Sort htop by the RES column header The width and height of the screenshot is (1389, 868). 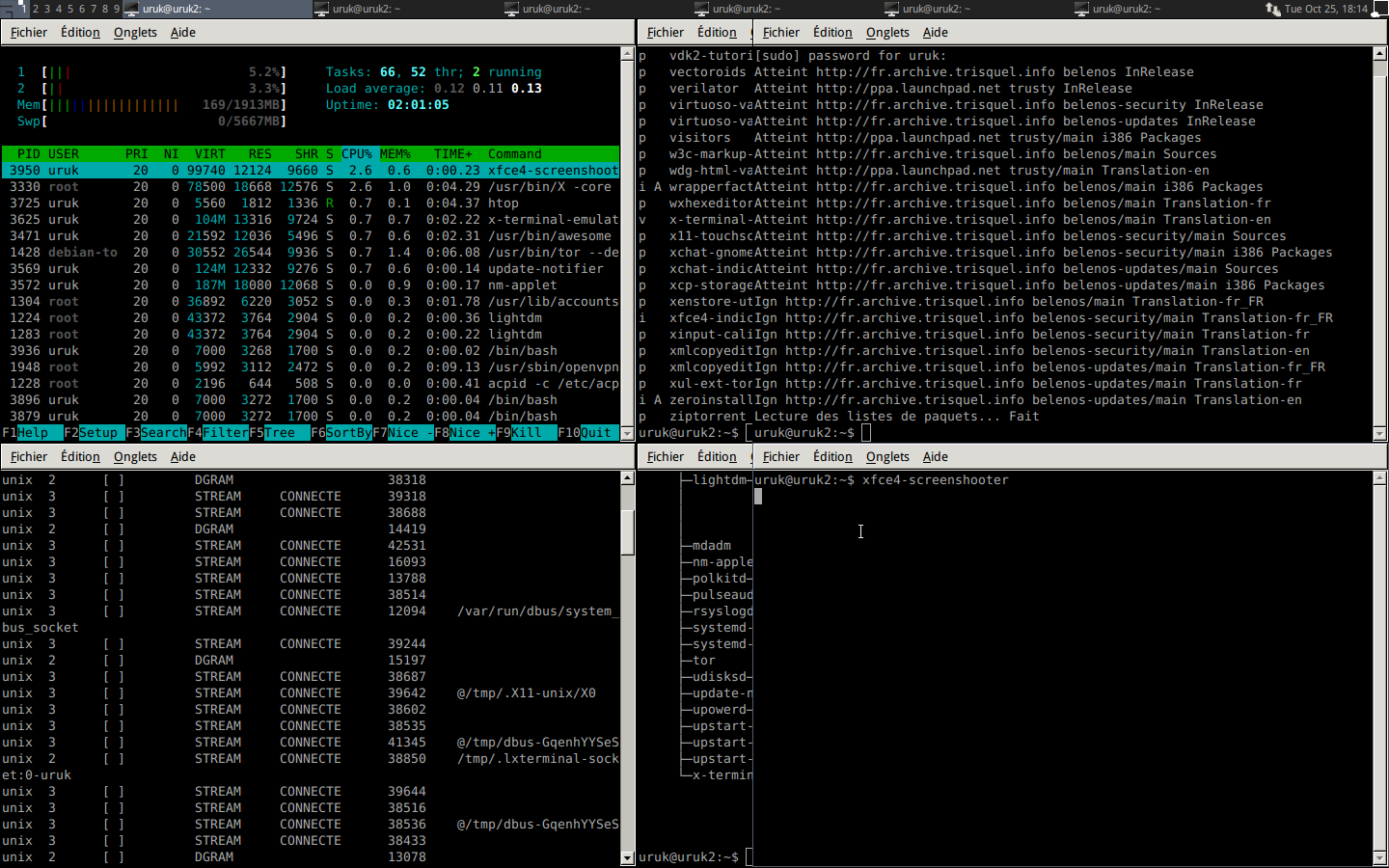[x=260, y=153]
